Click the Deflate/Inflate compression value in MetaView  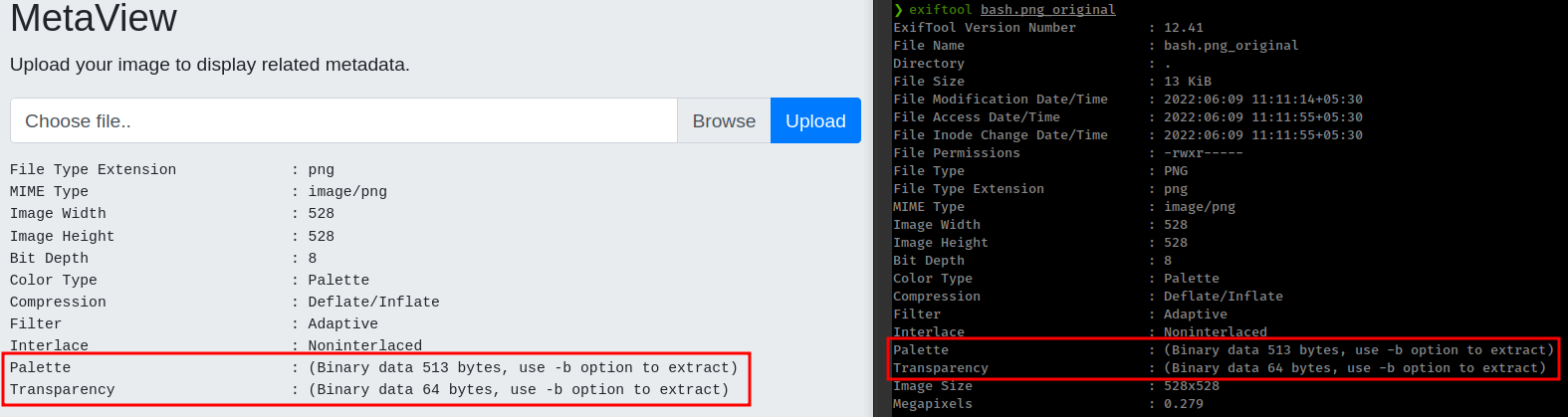(373, 303)
